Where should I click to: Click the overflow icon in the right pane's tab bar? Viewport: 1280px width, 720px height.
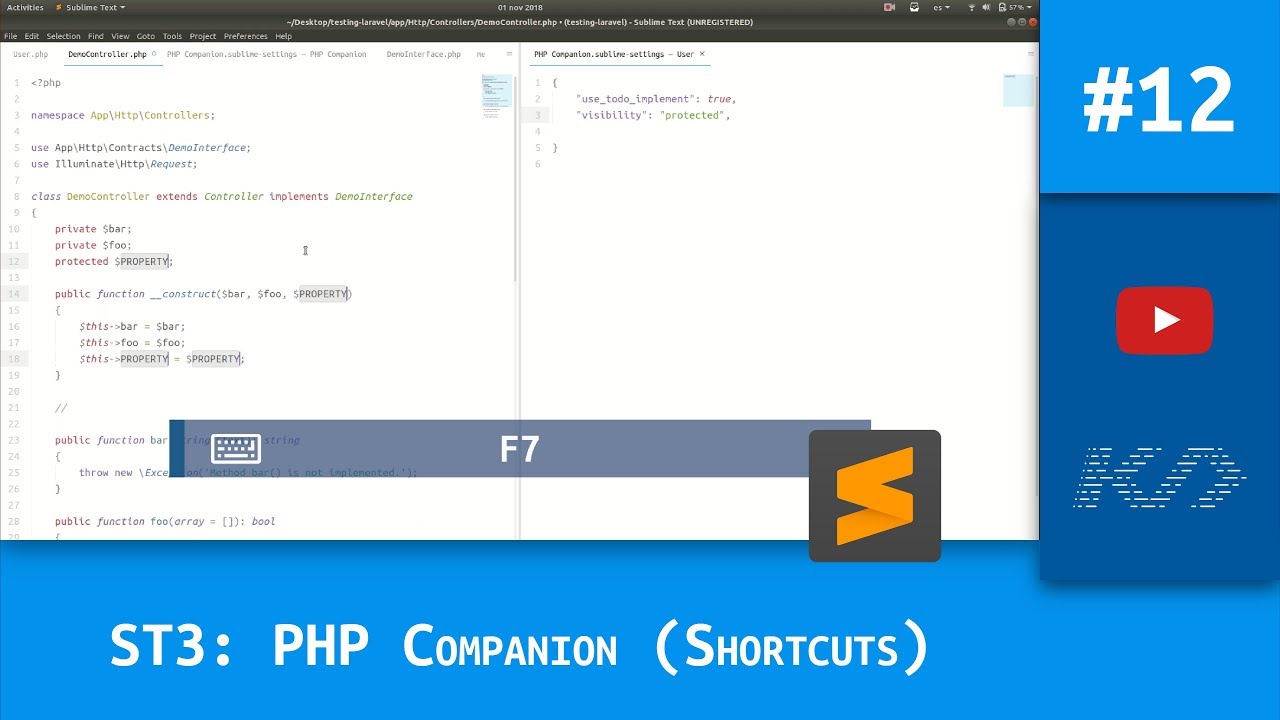coord(1030,54)
